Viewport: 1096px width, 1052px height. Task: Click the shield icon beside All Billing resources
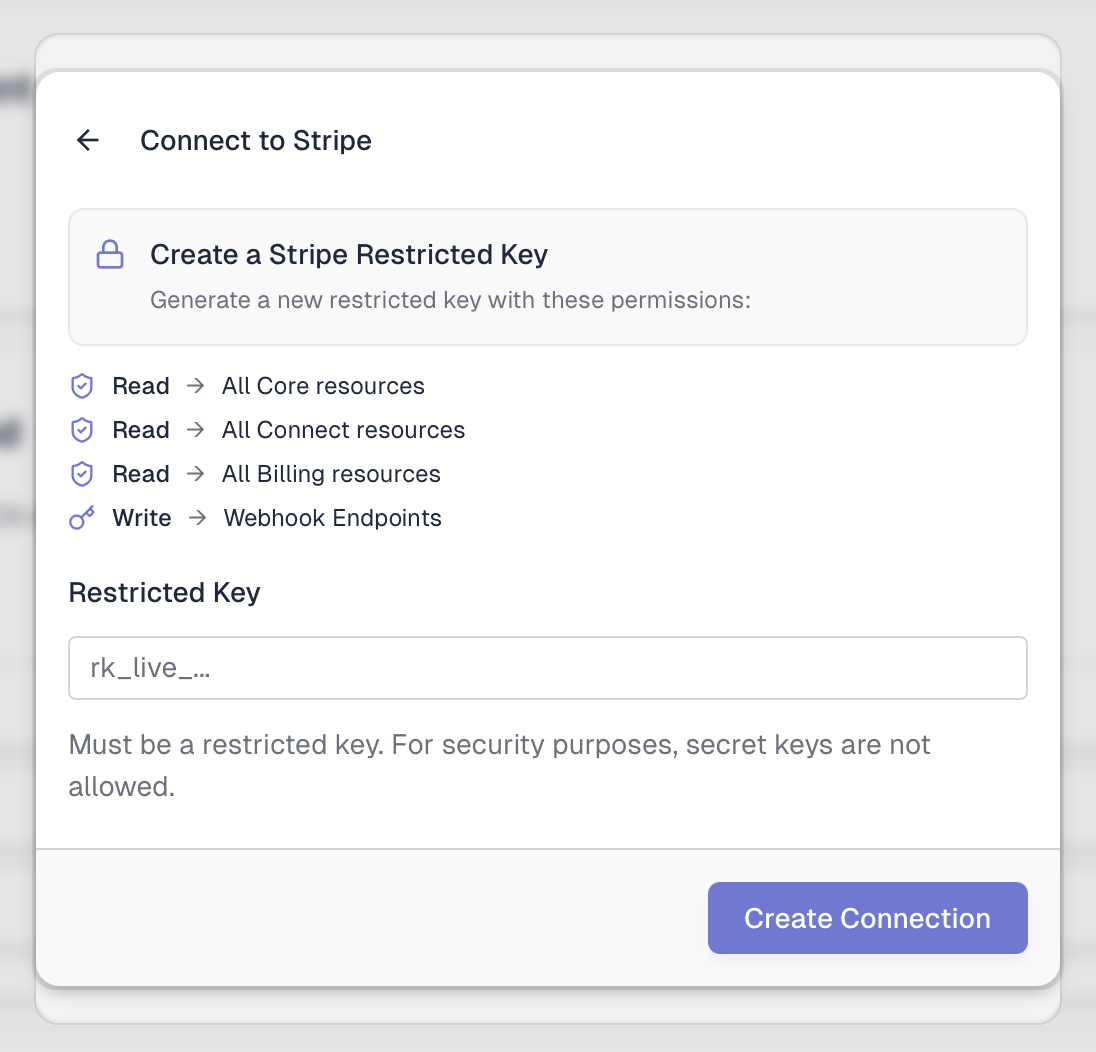pos(82,474)
